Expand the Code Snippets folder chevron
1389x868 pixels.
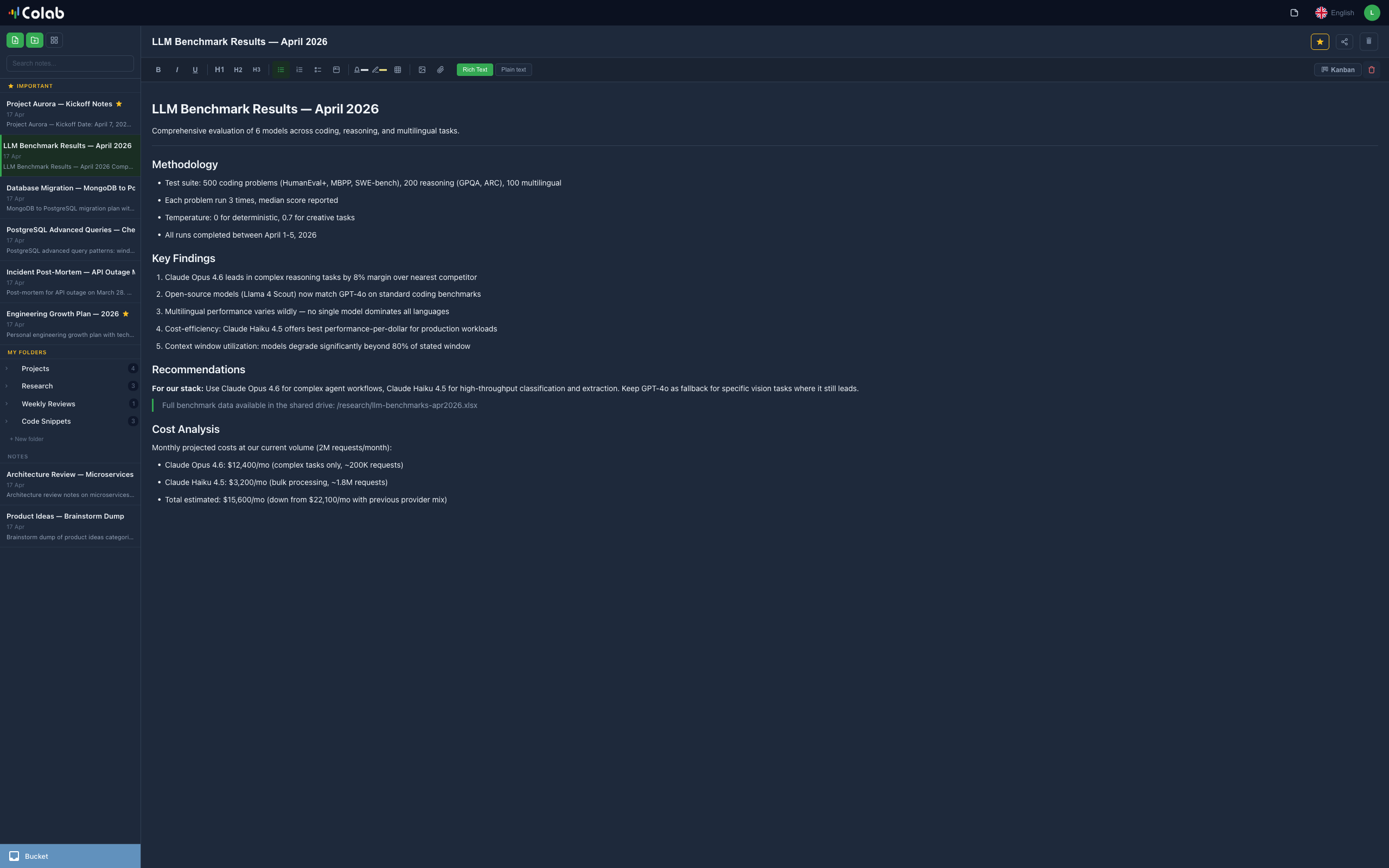coord(7,421)
